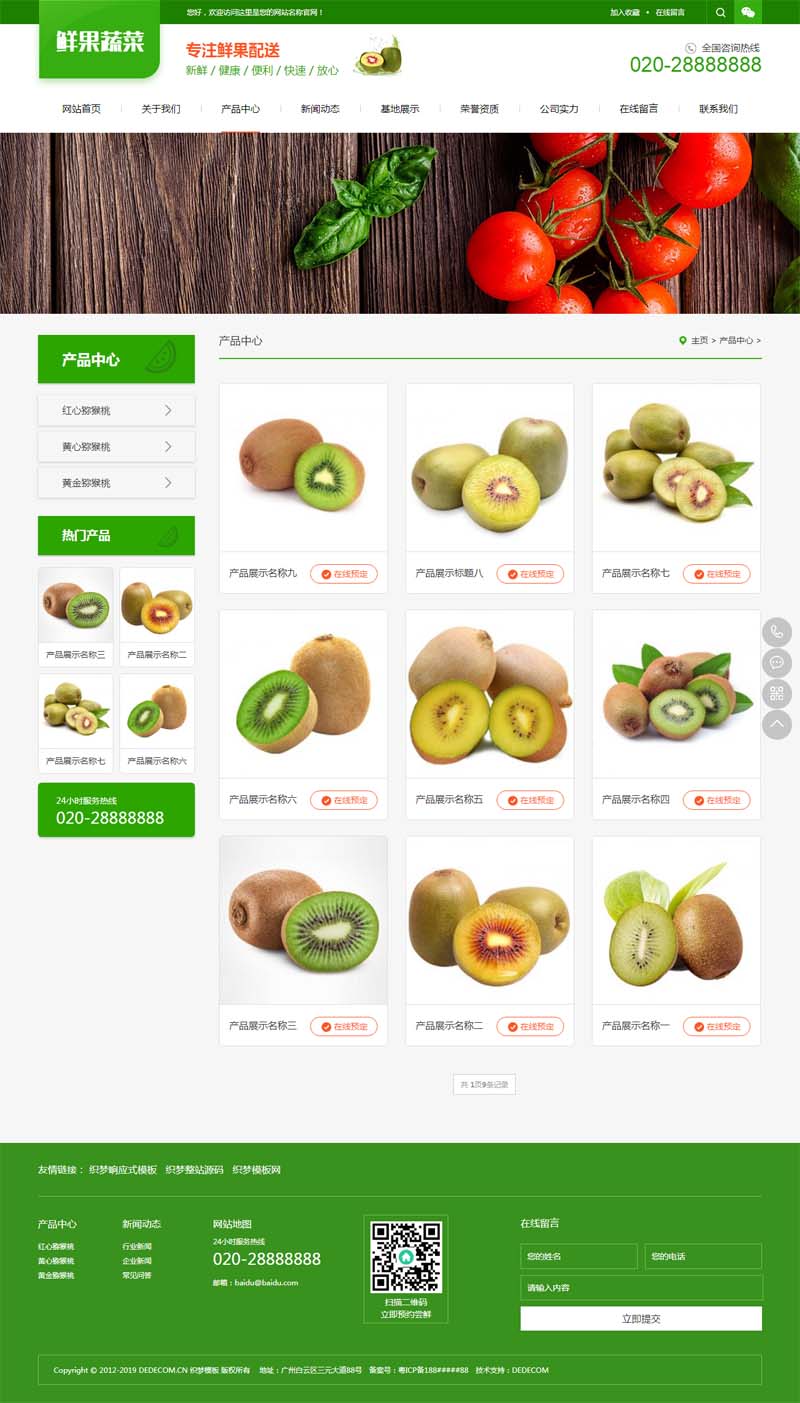
Task: Click the 您的姓名 input field
Action: 579,1256
